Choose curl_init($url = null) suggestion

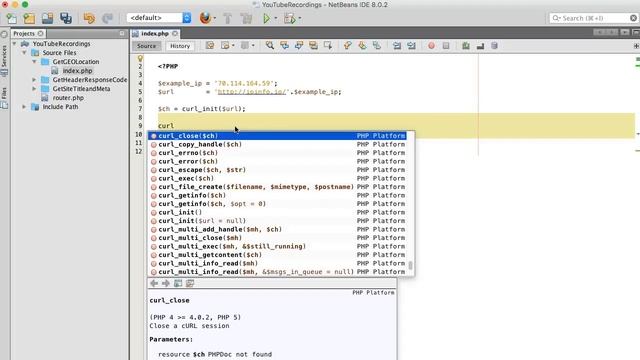click(x=278, y=221)
